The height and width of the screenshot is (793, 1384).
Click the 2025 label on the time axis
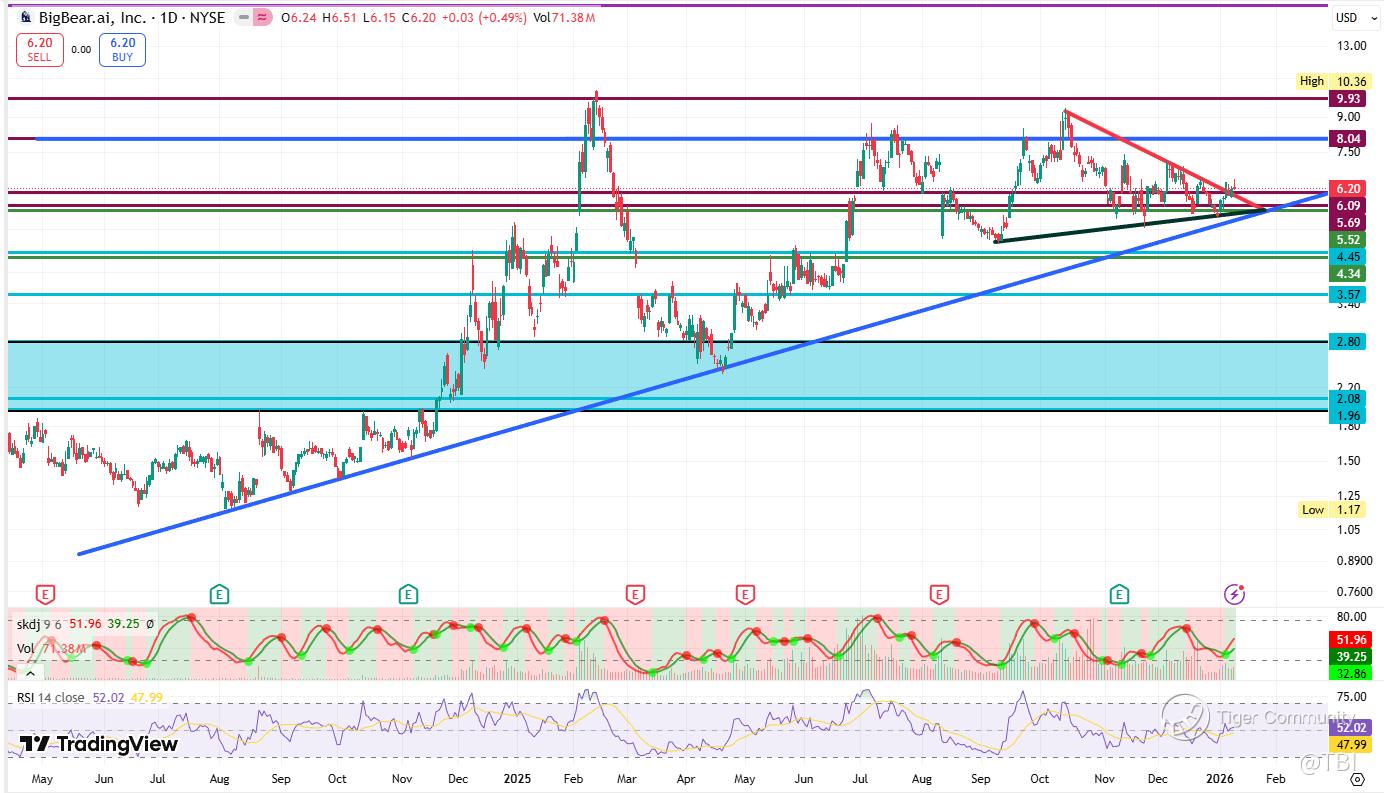point(517,777)
